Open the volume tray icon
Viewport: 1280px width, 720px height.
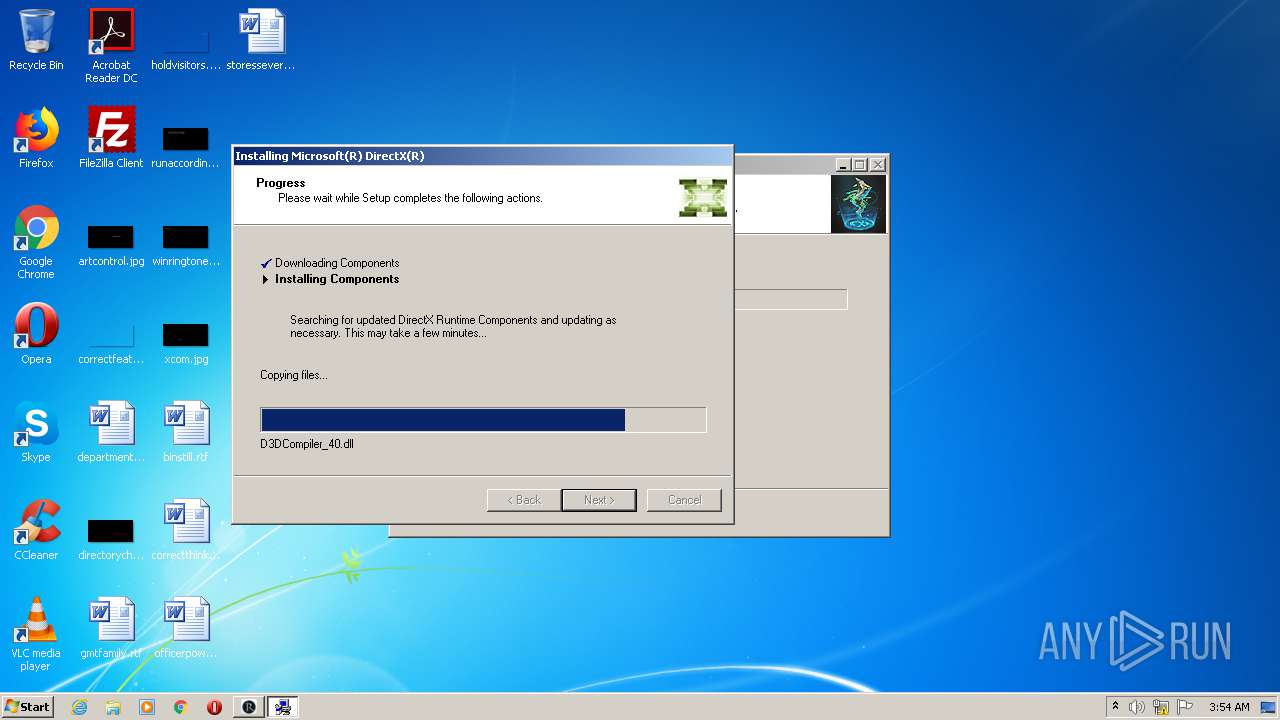pos(1137,707)
